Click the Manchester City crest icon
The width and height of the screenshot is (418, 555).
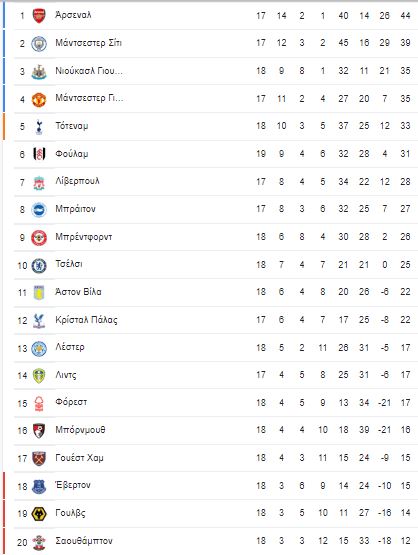coord(39,44)
